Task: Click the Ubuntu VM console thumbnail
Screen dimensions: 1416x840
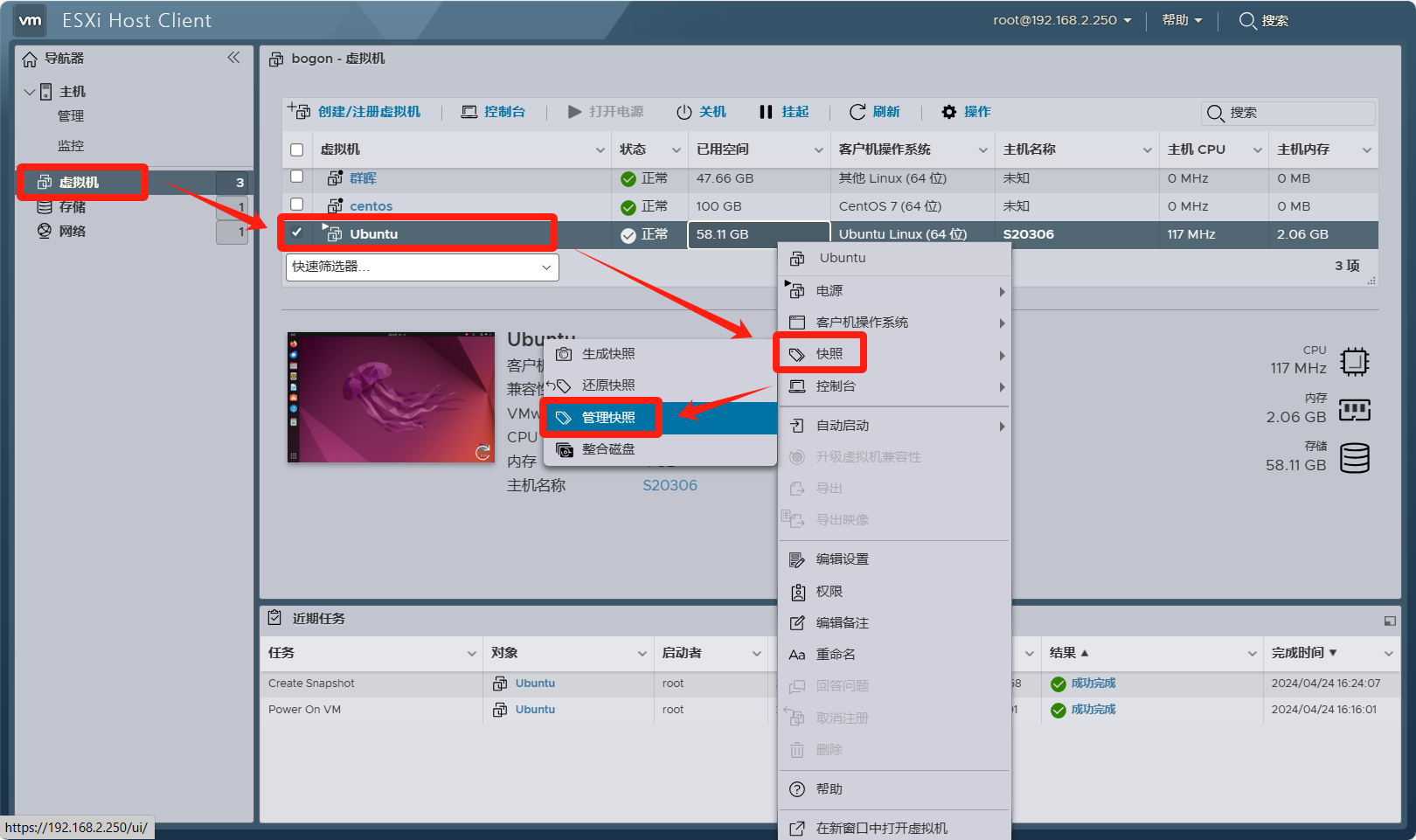Action: coord(391,397)
